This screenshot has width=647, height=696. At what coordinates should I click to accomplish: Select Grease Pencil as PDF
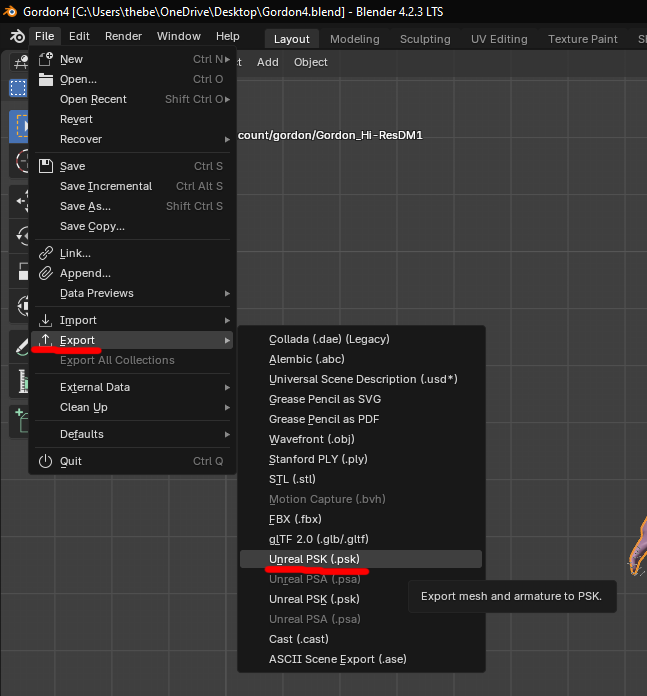tap(361, 419)
